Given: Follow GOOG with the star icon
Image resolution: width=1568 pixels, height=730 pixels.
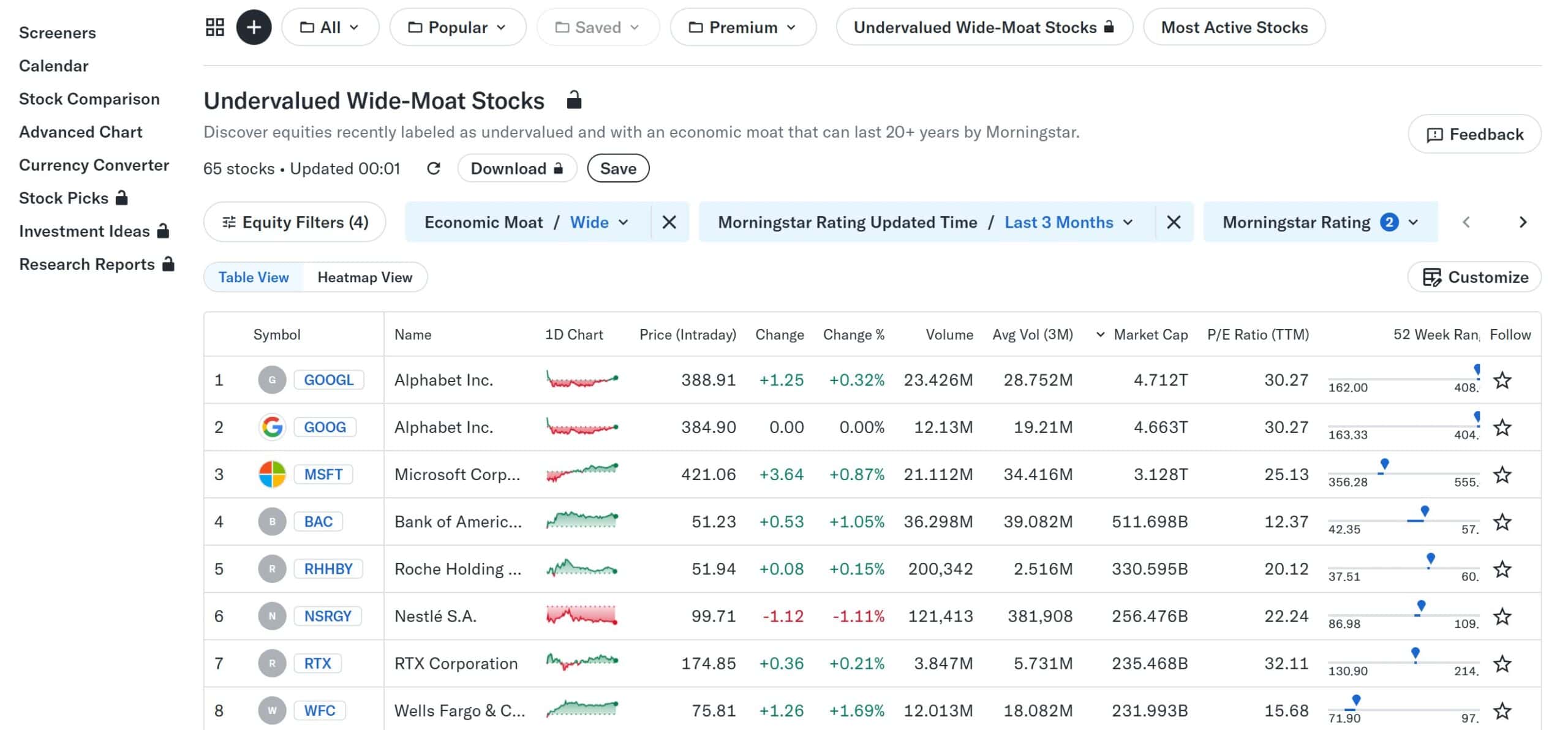Looking at the screenshot, I should (1502, 427).
